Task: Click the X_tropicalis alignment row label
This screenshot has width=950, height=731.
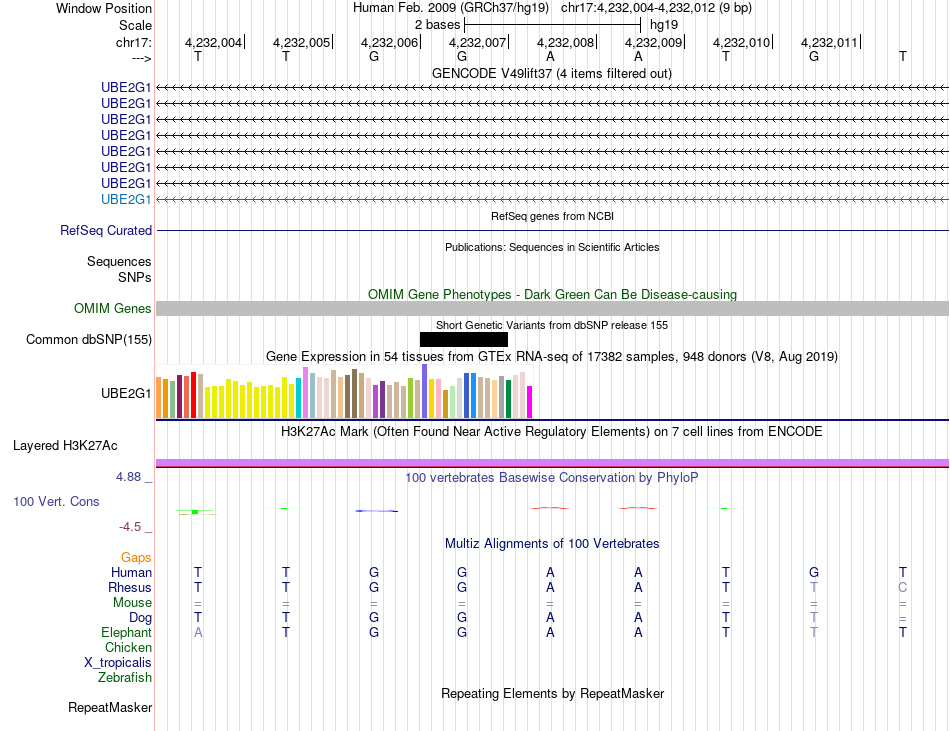Action: (x=118, y=663)
